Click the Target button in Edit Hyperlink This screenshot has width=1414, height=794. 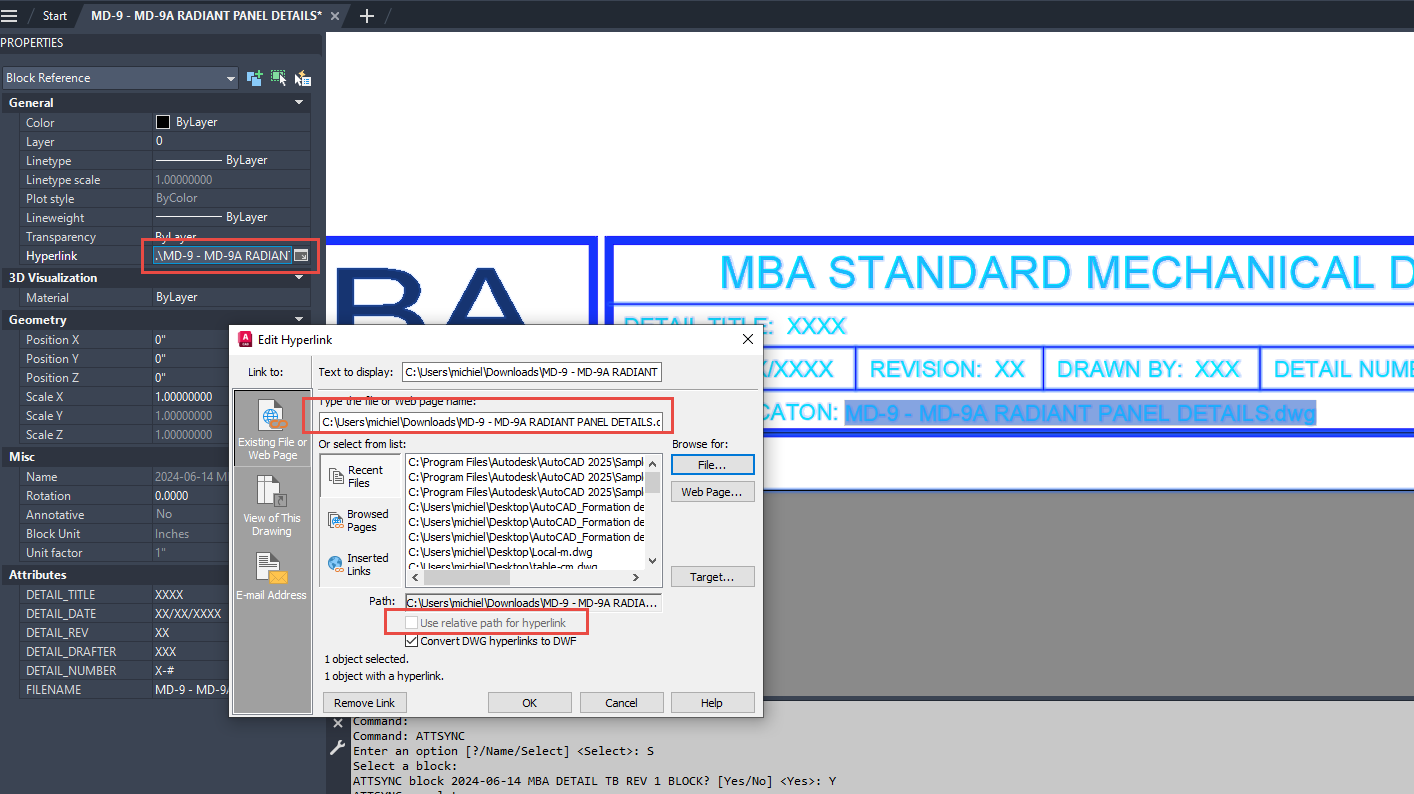(x=712, y=576)
